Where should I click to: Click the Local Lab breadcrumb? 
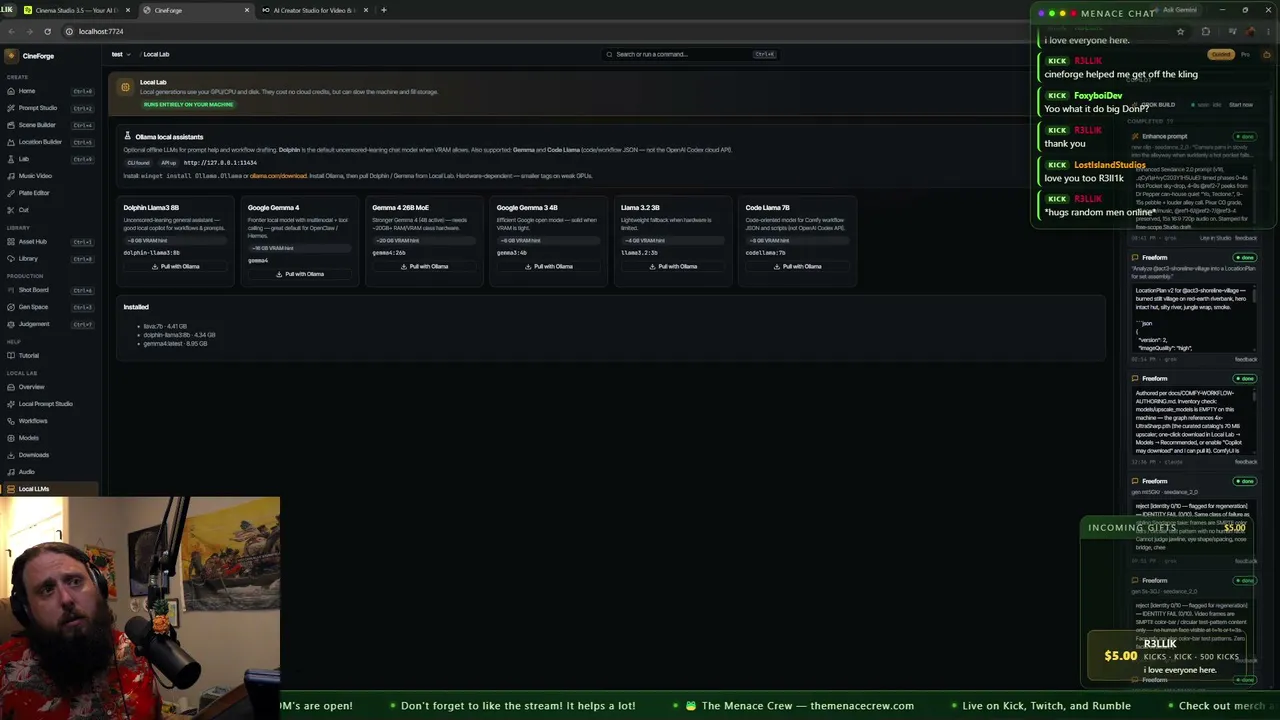point(156,54)
